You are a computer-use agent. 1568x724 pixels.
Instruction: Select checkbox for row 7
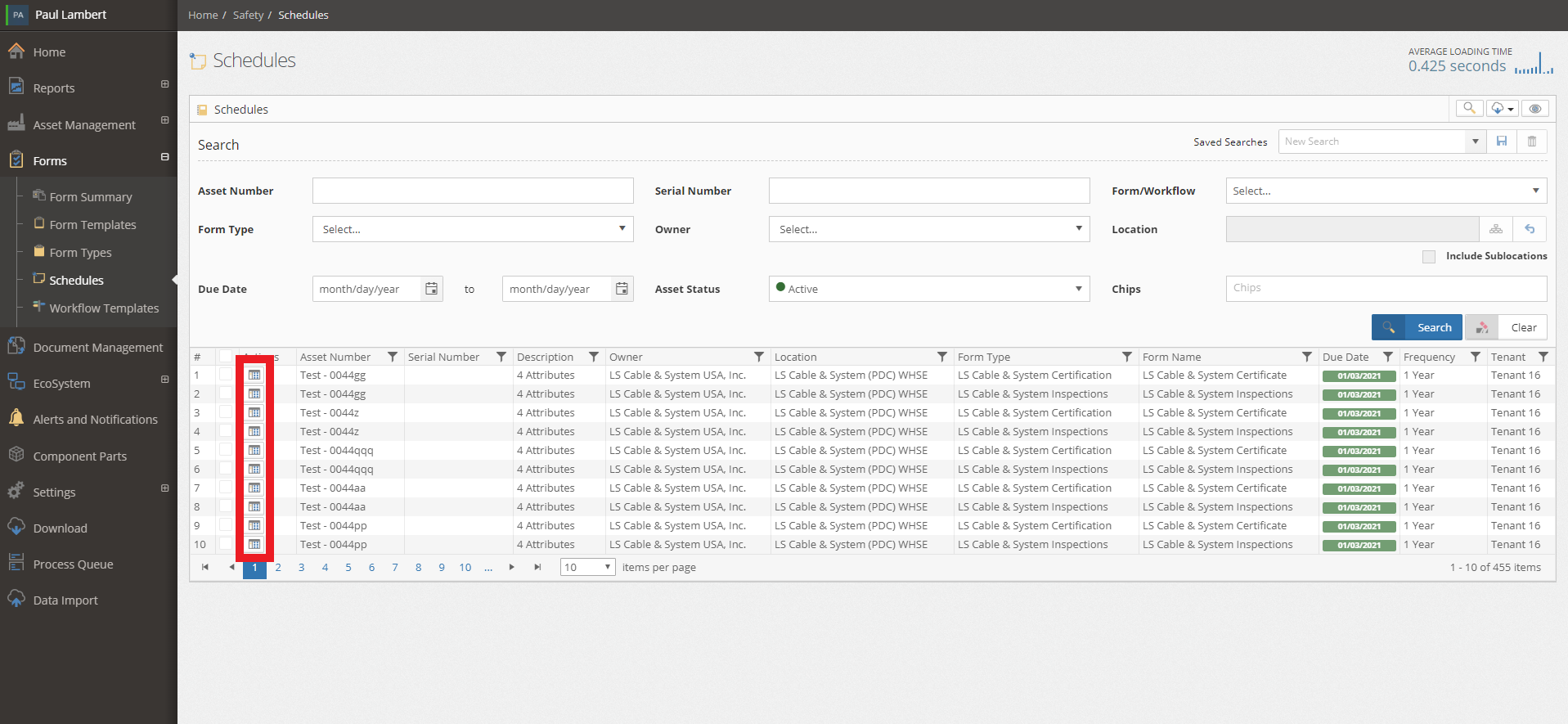coord(225,487)
